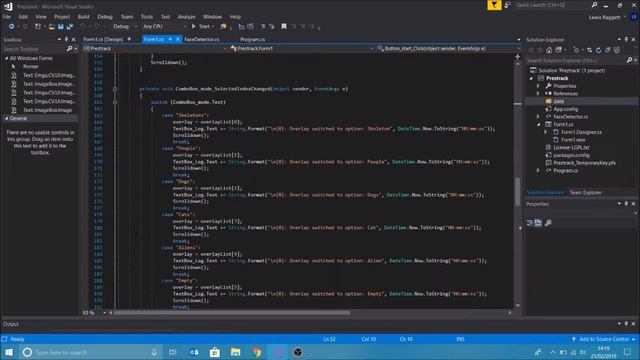This screenshot has width=640, height=360.
Task: Expand FaceDetector.cs node
Action: pyautogui.click(x=538, y=117)
